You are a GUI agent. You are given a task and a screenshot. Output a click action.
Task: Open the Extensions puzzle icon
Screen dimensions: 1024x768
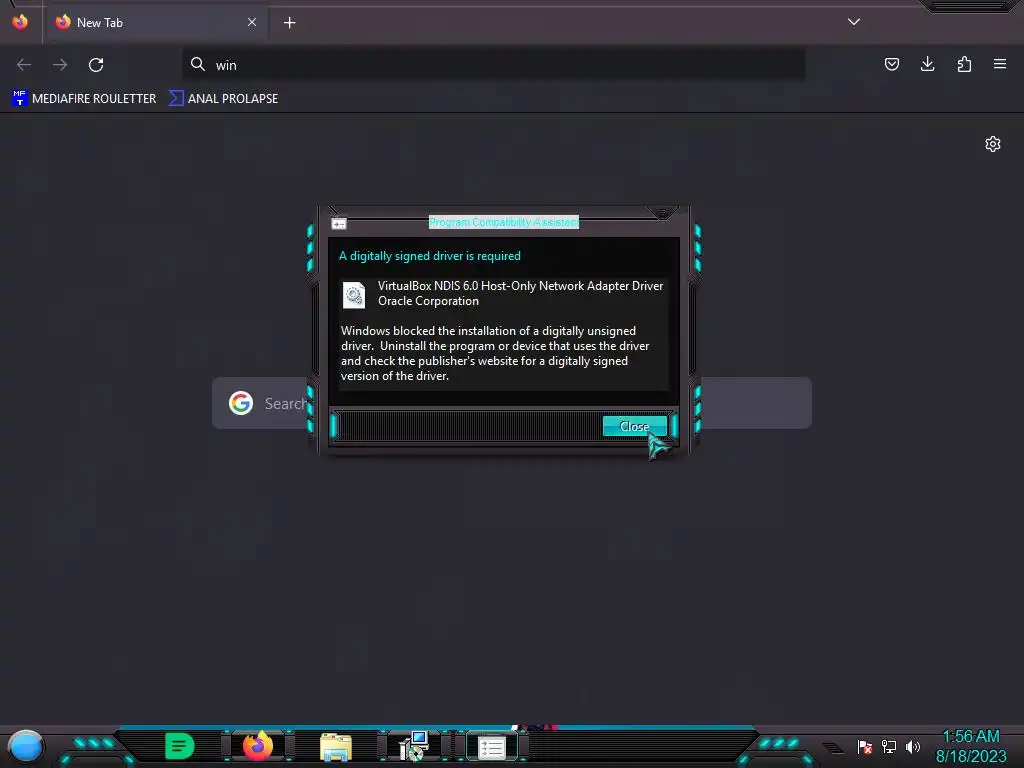click(964, 64)
